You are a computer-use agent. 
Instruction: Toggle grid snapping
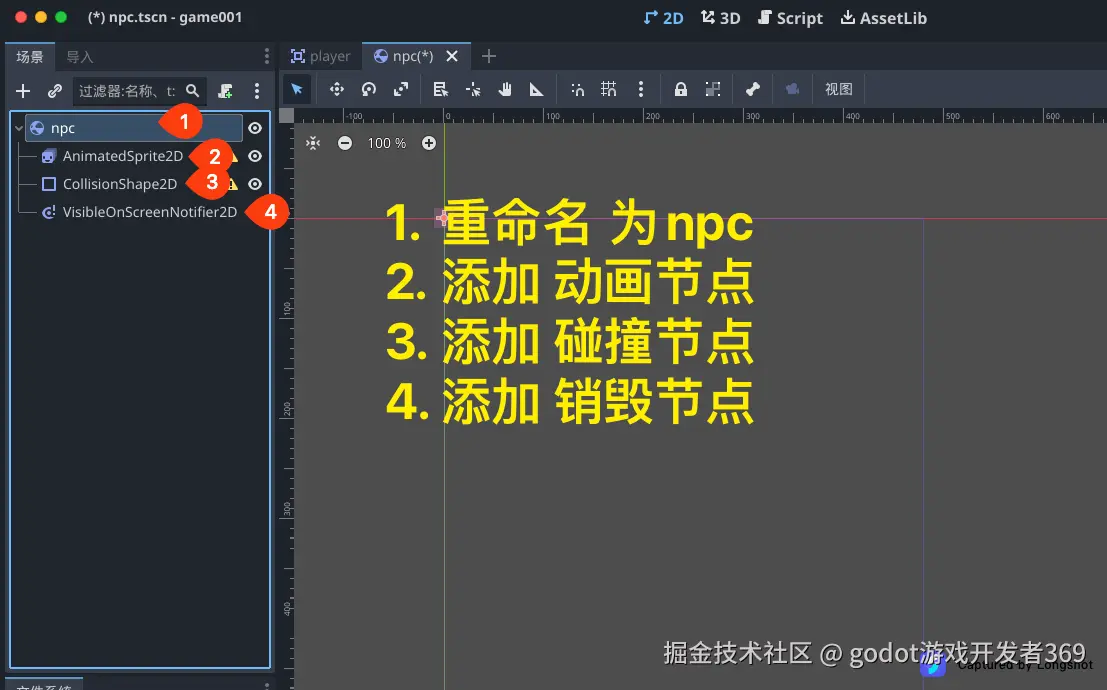click(609, 89)
